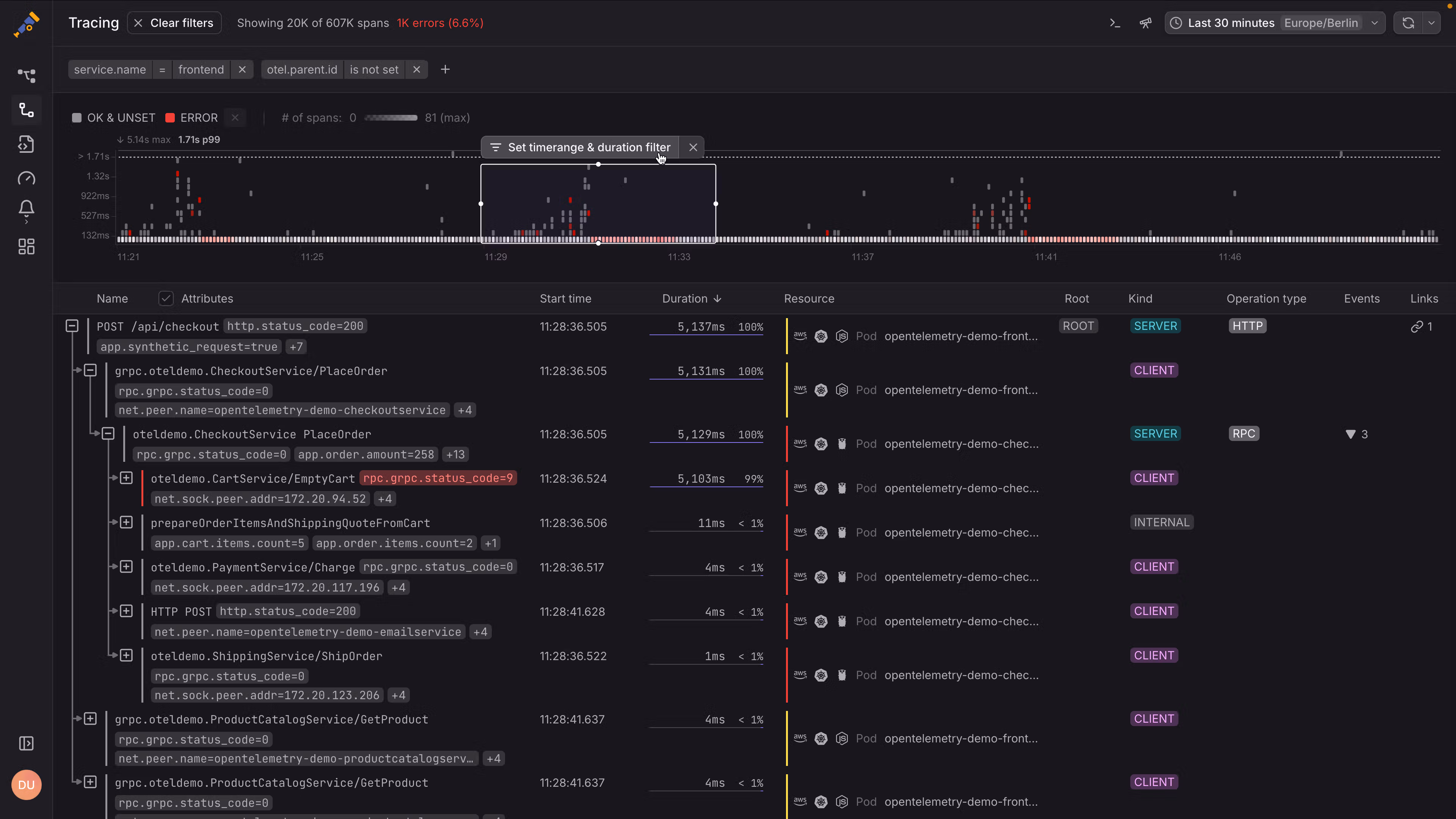Image resolution: width=1456 pixels, height=819 pixels.
Task: Remove the otel.parent.id filter pill
Action: click(x=417, y=69)
